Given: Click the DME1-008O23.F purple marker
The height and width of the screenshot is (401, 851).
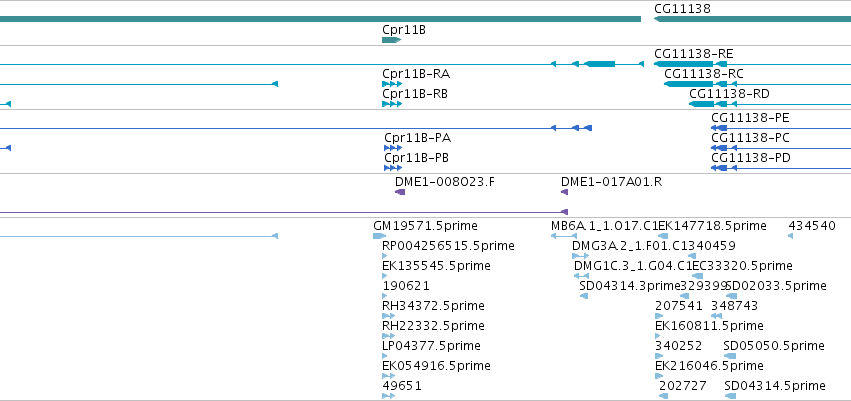Looking at the screenshot, I should [400, 192].
